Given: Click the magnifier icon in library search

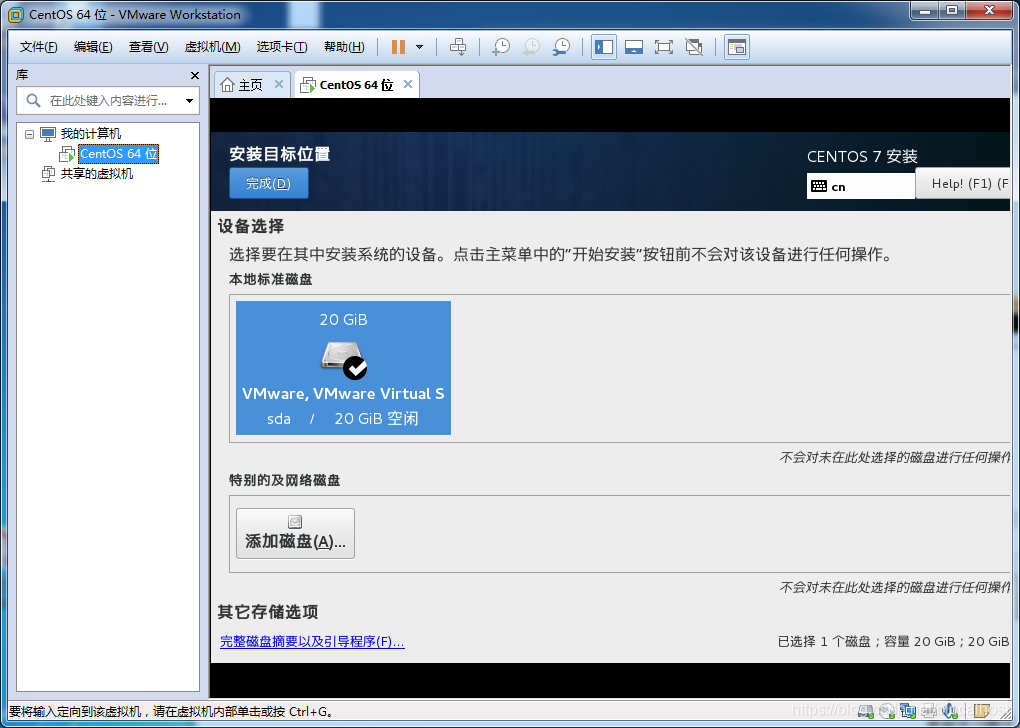Looking at the screenshot, I should tap(33, 101).
